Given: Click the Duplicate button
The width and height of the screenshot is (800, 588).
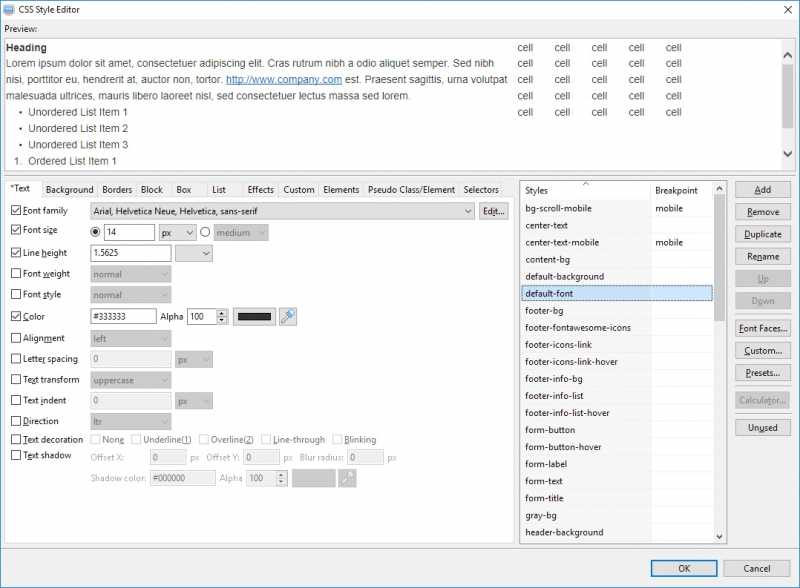Looking at the screenshot, I should [762, 234].
